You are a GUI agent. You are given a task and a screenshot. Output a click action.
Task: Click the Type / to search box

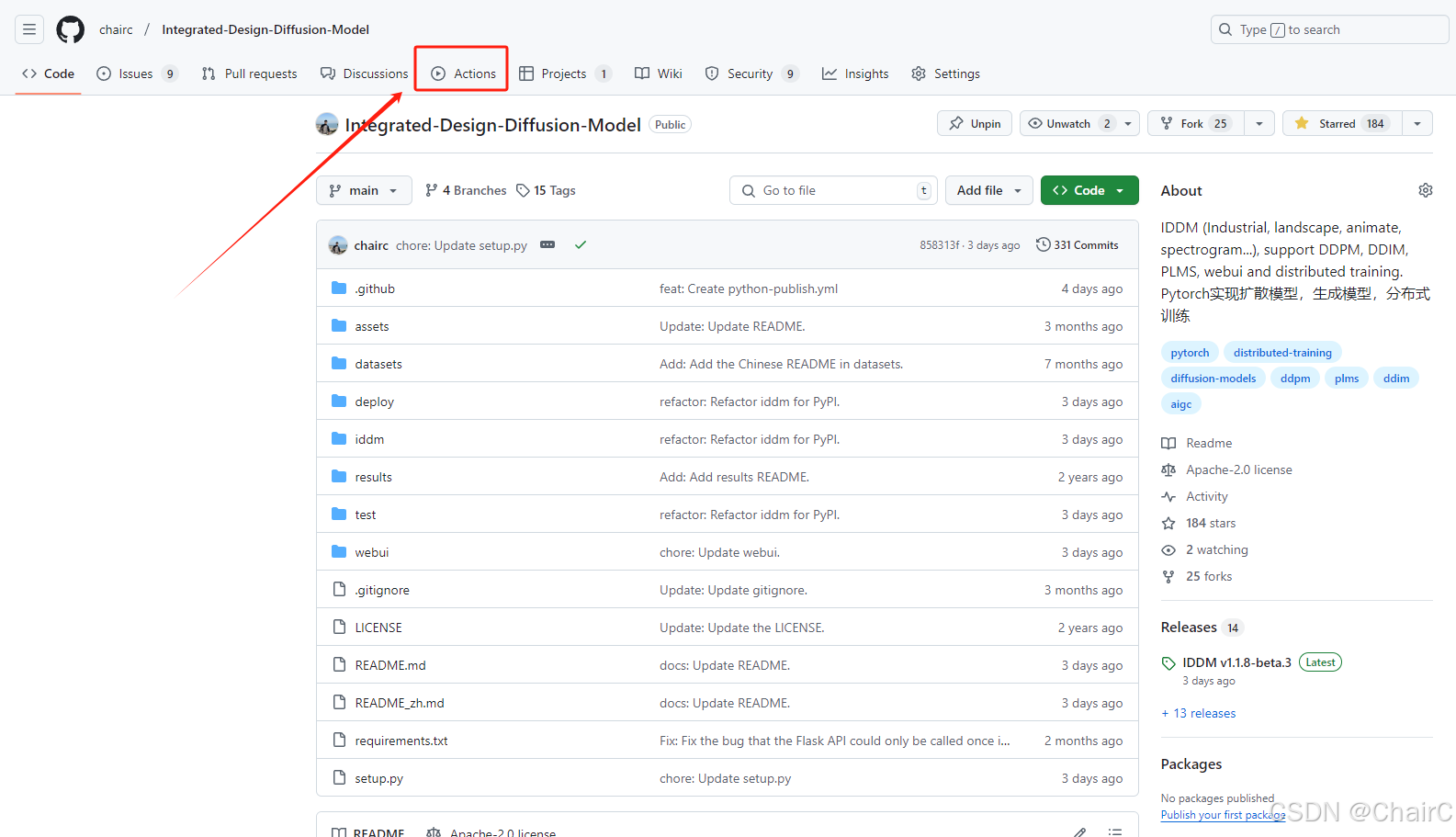coord(1329,29)
